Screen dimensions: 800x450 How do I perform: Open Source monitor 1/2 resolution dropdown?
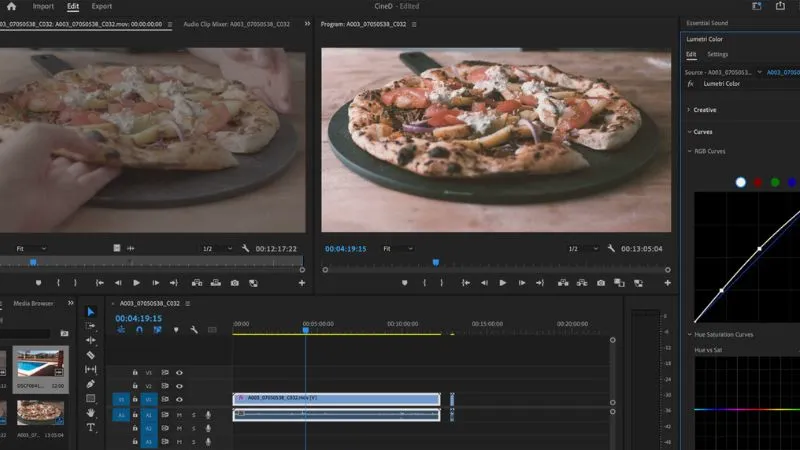pos(217,248)
